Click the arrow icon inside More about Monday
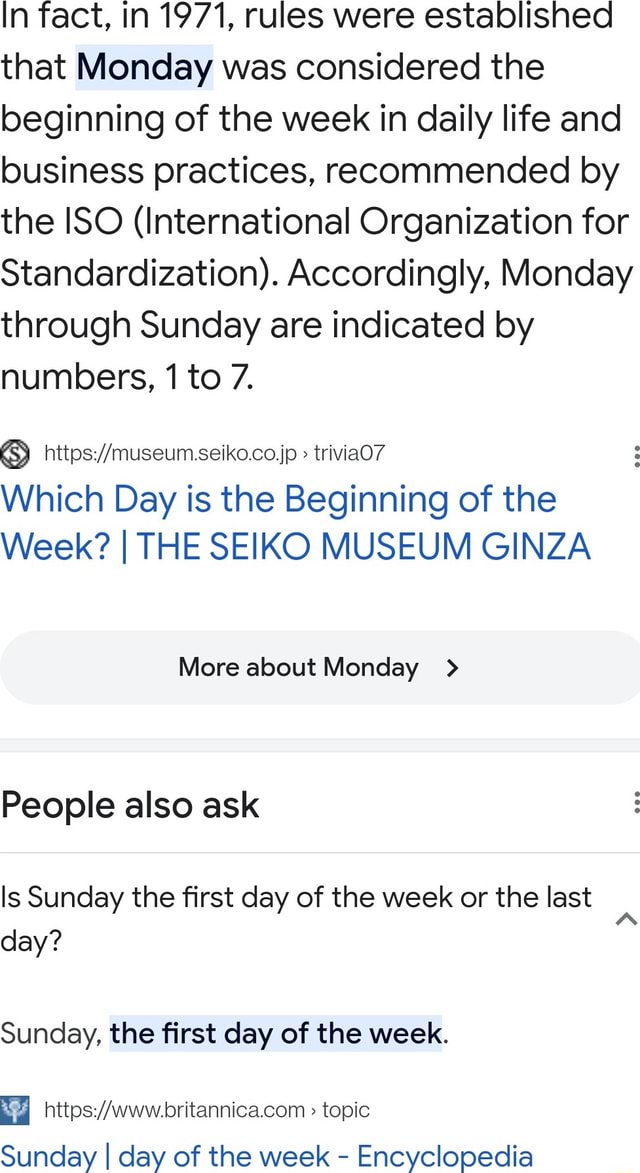Screen dimensions: 640x1173 [453, 667]
